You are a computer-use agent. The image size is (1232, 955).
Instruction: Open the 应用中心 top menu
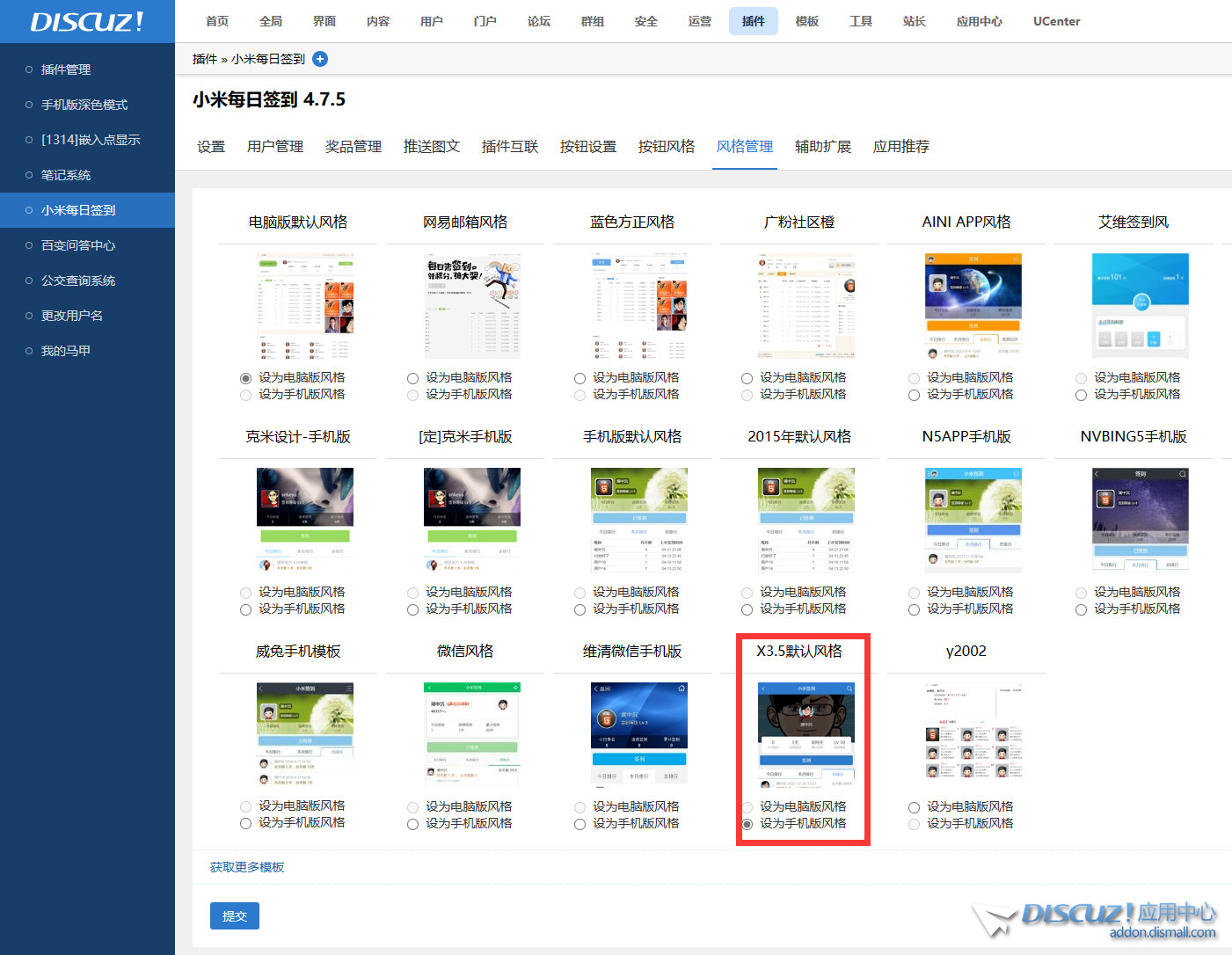[980, 21]
